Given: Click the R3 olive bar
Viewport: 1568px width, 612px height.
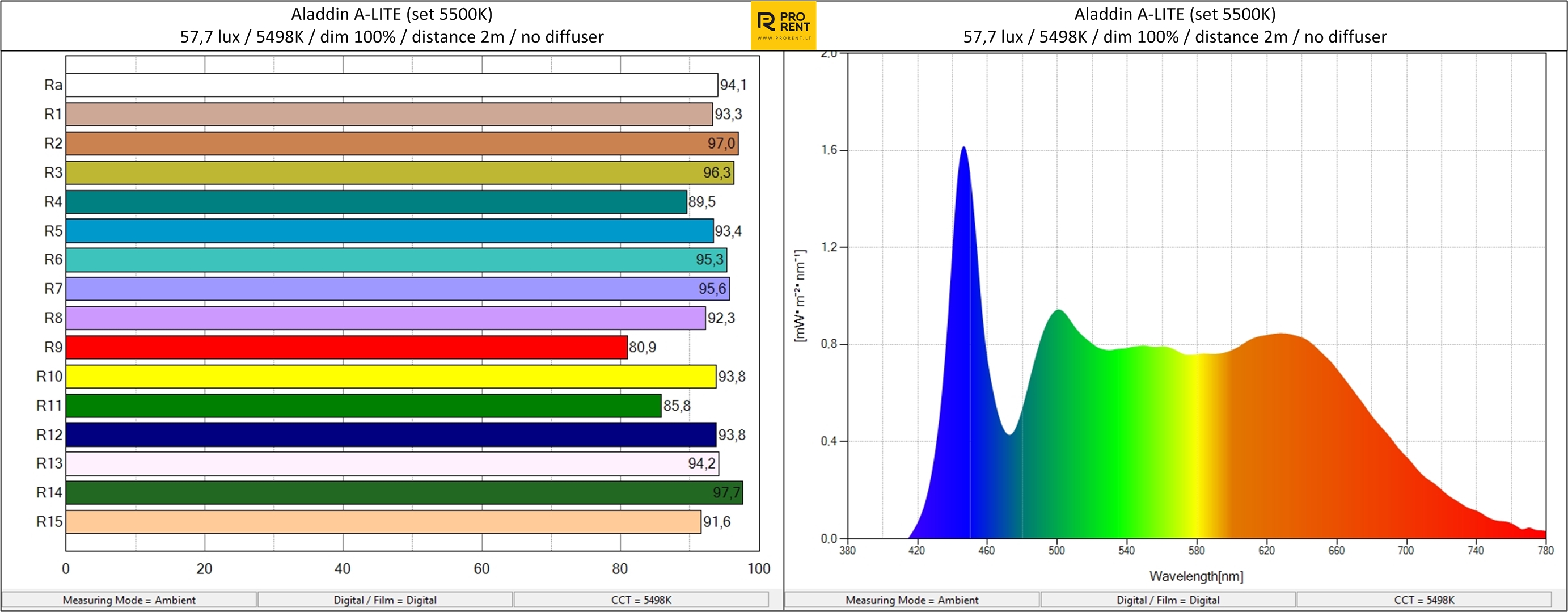Looking at the screenshot, I should tap(400, 172).
